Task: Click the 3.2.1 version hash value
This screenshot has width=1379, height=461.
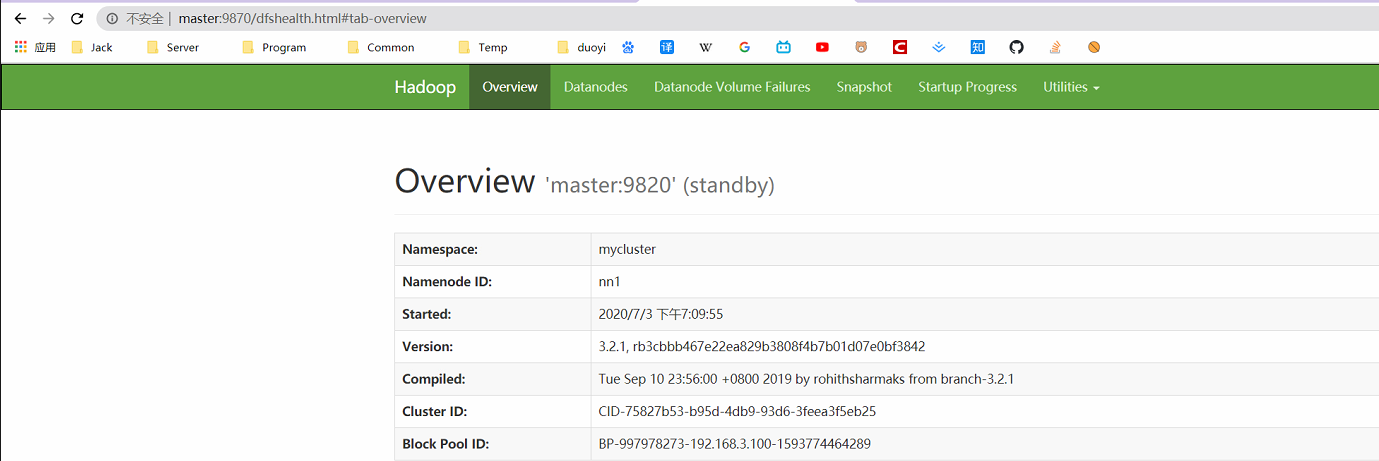Action: [762, 346]
